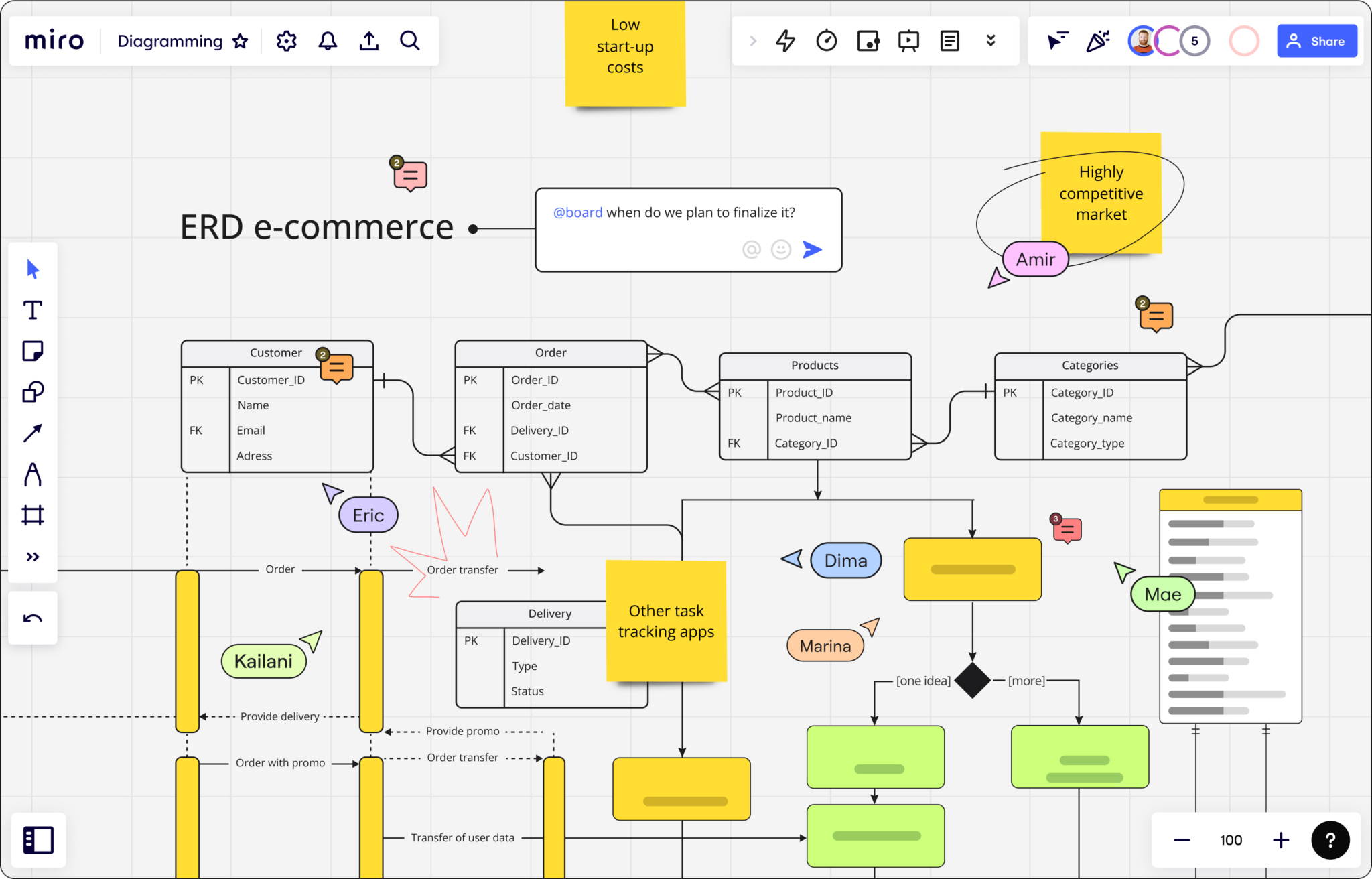The height and width of the screenshot is (879, 1372).
Task: Open the notifications bell
Action: (x=328, y=41)
